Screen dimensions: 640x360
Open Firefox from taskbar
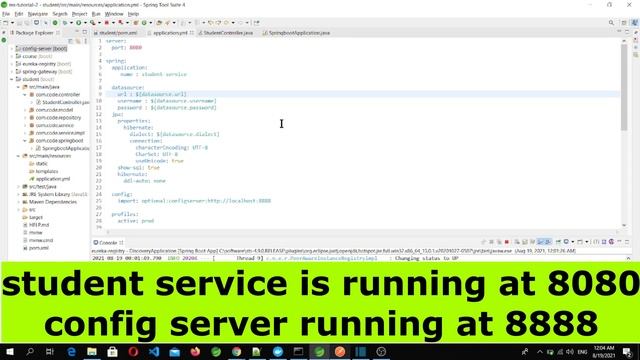(x=195, y=352)
